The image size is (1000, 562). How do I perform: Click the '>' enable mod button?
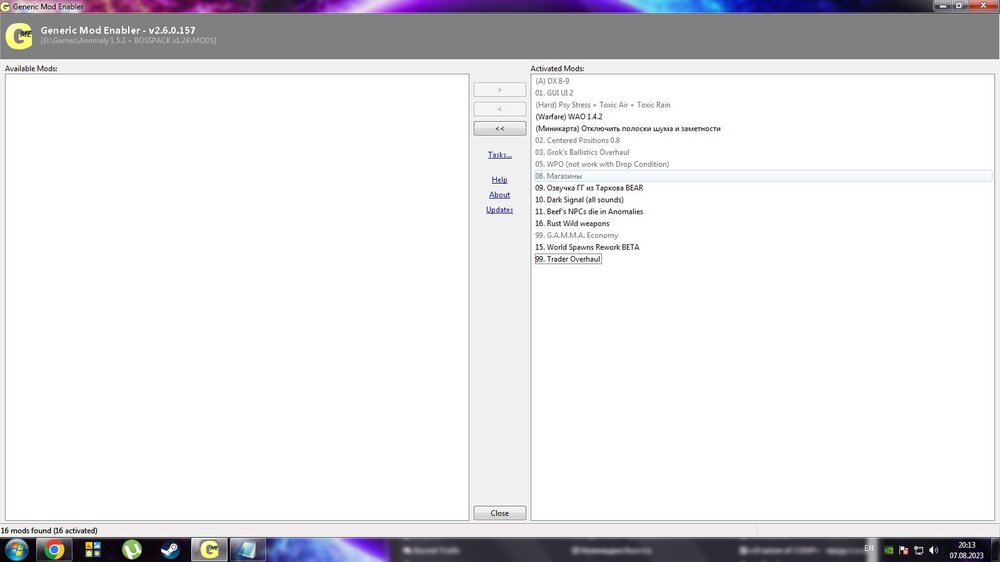coord(499,90)
